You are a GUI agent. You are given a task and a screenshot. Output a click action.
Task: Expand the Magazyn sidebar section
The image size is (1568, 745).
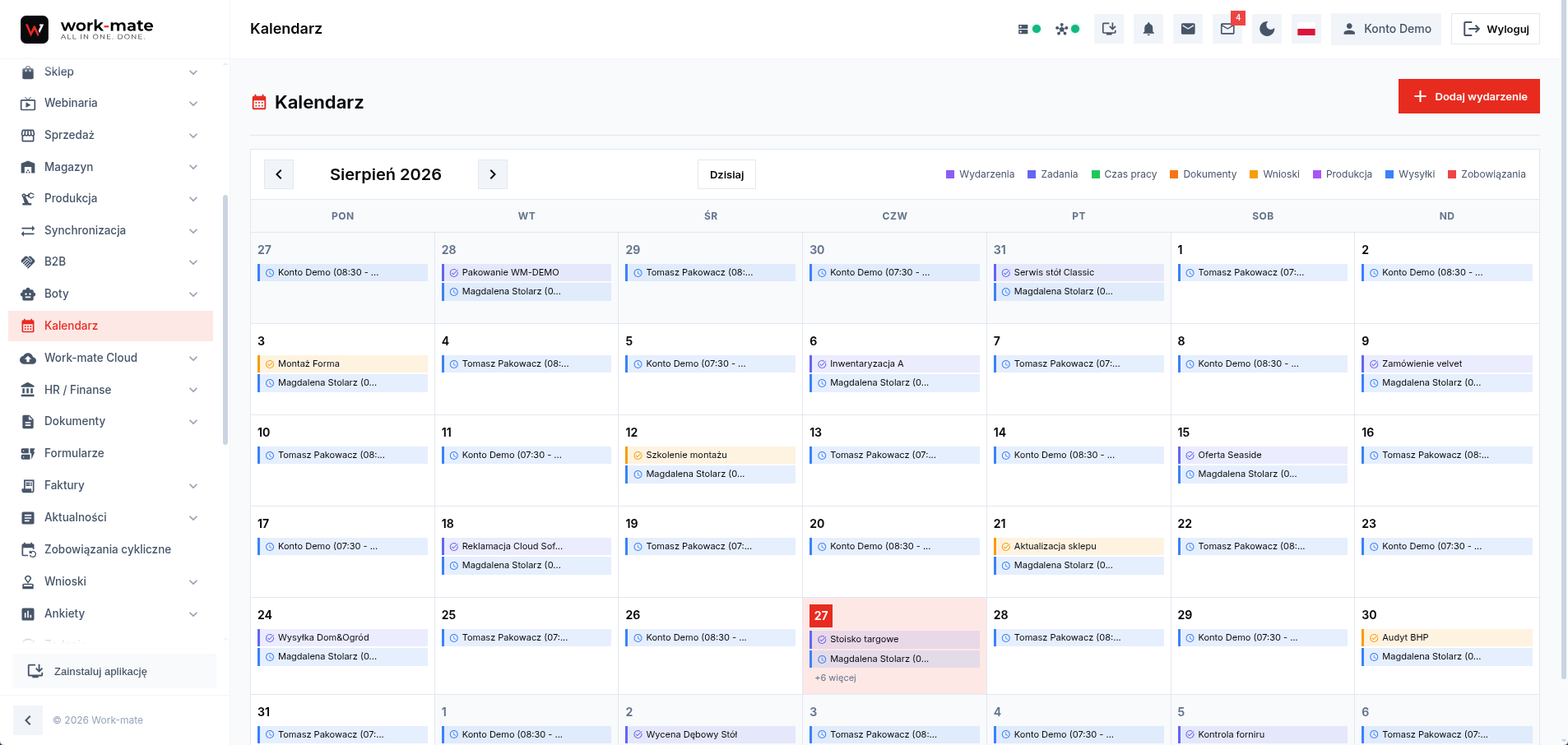coord(110,167)
